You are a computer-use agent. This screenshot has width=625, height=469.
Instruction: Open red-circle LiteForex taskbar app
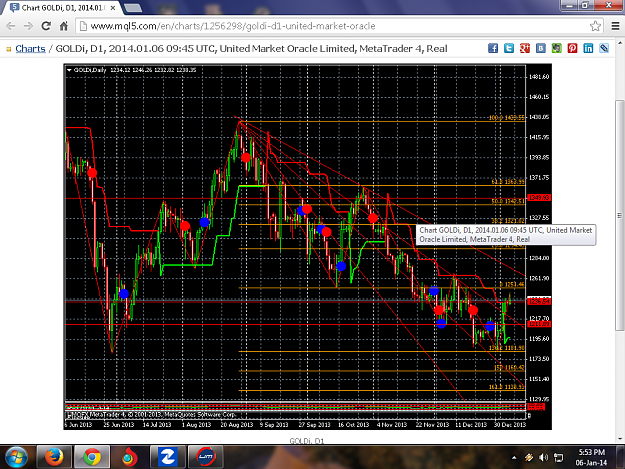206,457
